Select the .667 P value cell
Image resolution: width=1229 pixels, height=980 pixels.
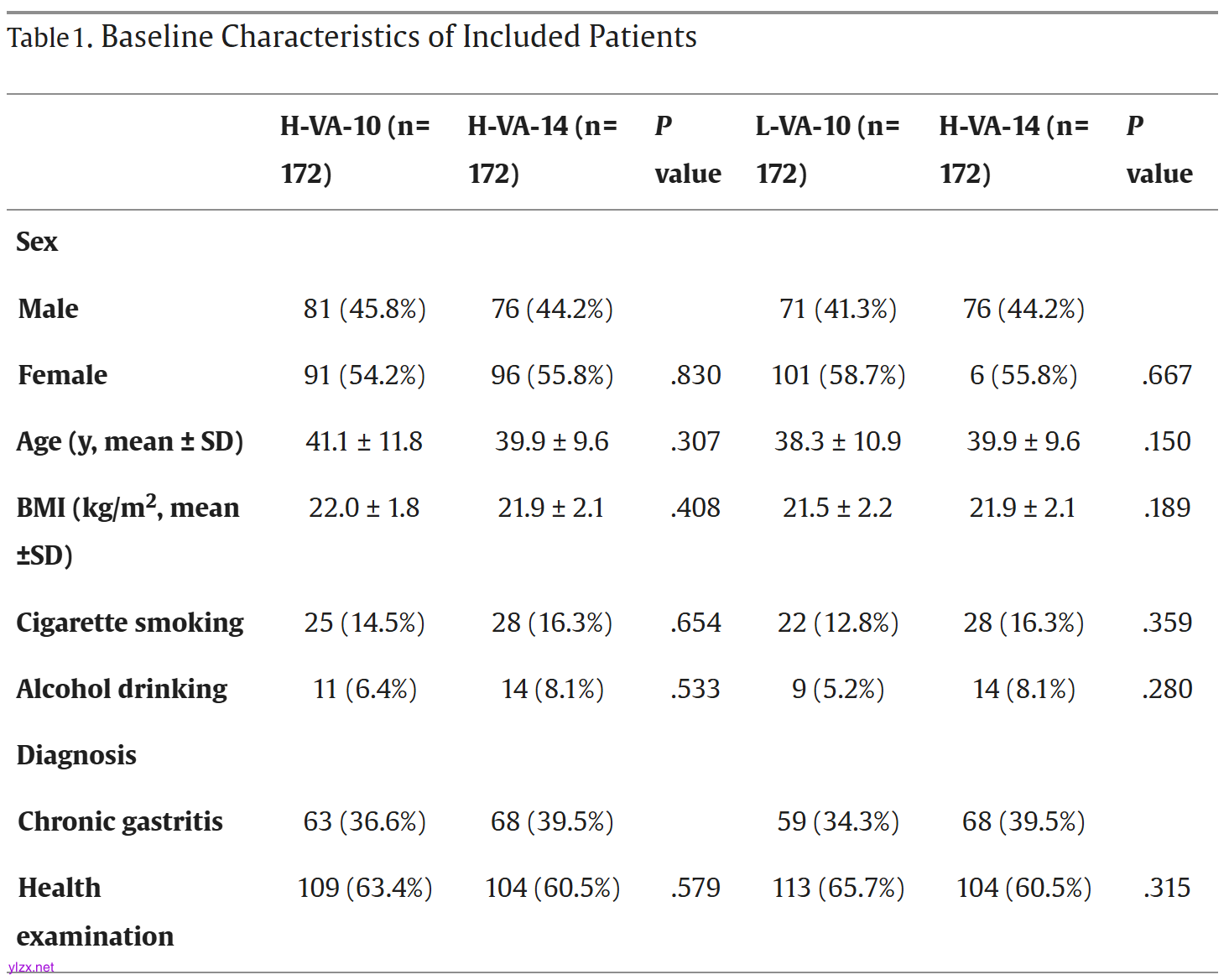[1166, 375]
